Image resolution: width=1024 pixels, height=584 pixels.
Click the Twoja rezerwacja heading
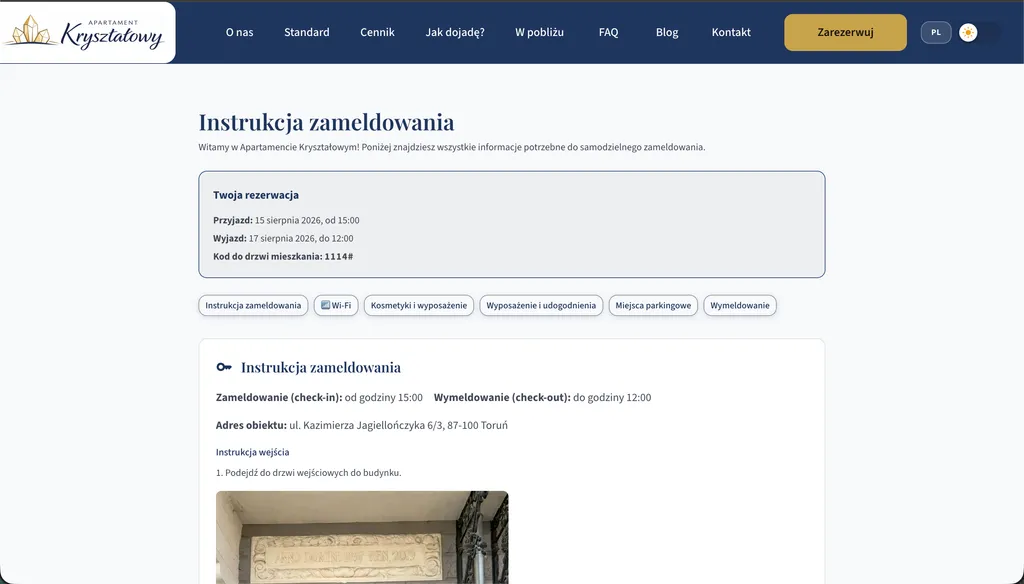click(x=256, y=195)
